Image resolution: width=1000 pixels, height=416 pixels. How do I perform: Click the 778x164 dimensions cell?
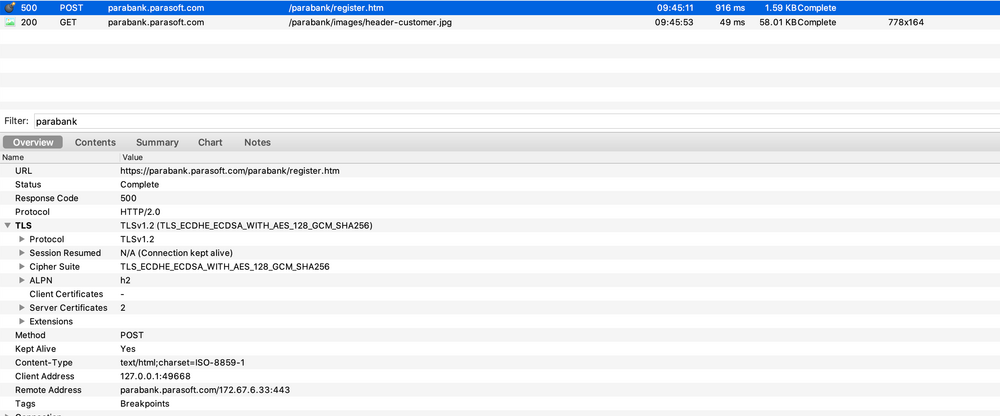(x=906, y=22)
